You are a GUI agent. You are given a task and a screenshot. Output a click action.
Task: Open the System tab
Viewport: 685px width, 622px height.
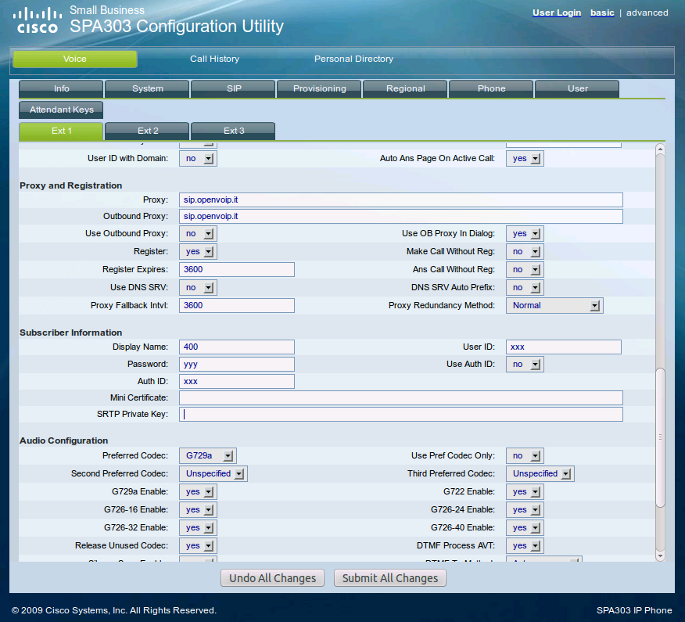(x=147, y=89)
